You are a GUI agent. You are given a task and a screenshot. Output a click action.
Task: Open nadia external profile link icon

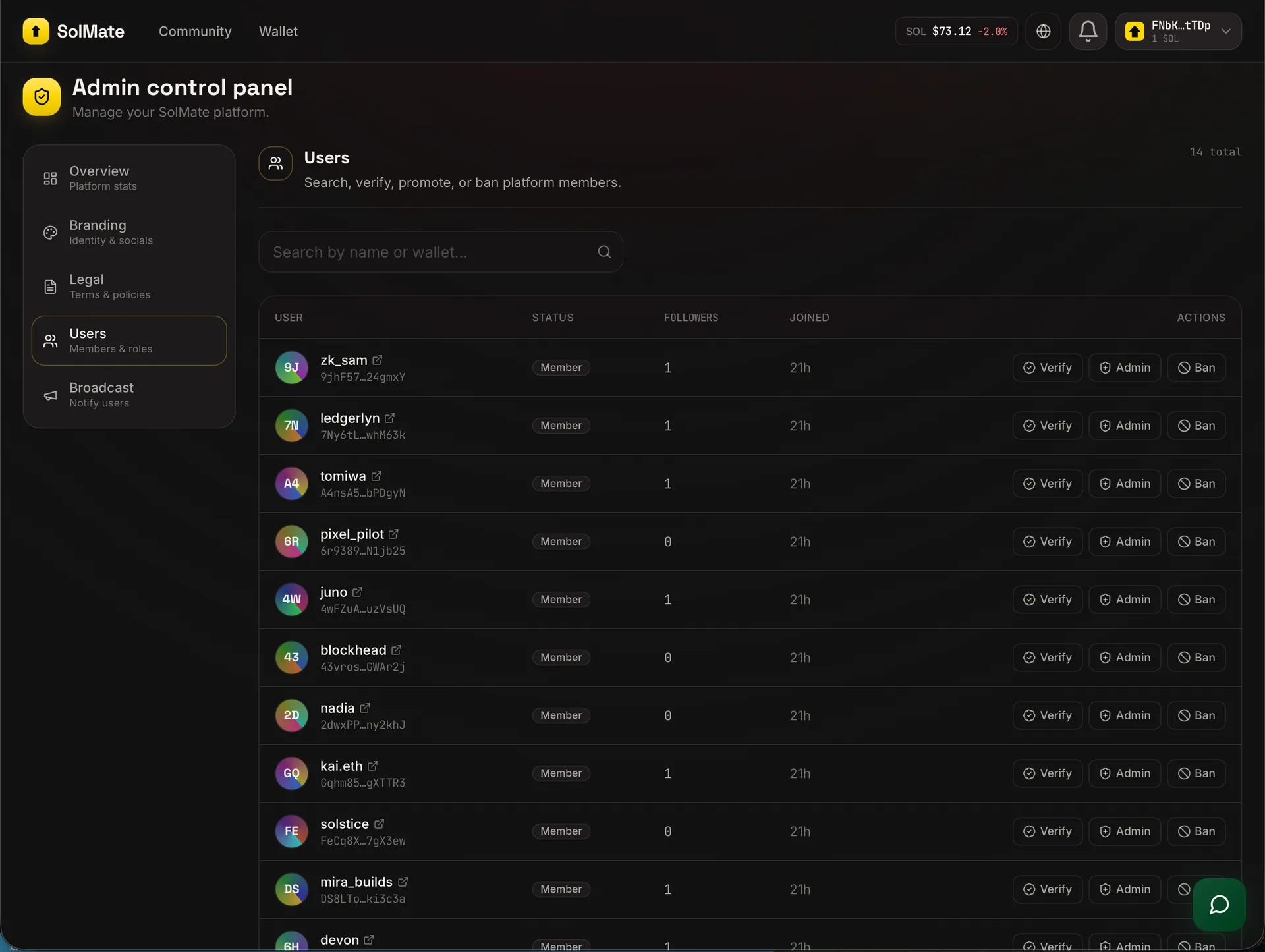pos(365,708)
